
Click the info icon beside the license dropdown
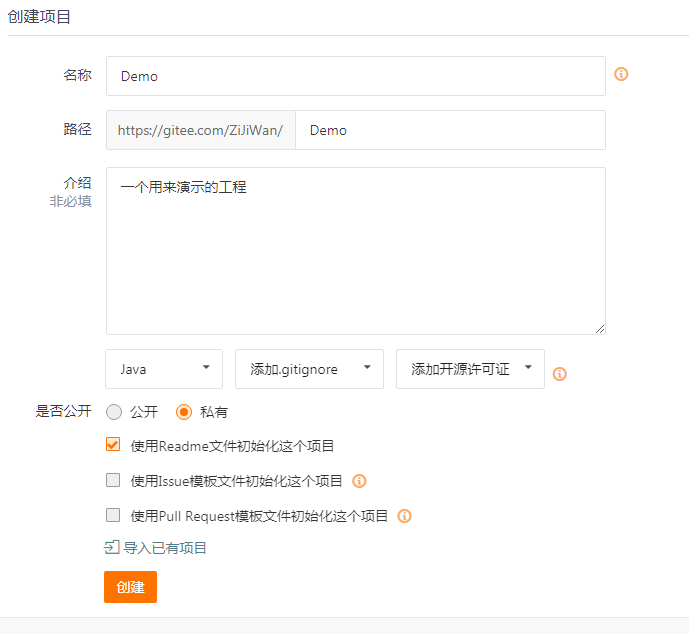pos(559,374)
